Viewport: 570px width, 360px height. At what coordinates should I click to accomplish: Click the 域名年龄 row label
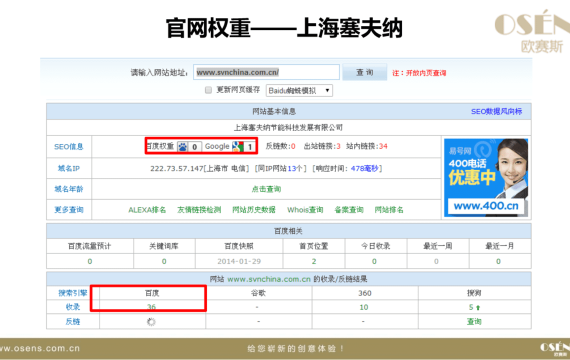coord(69,189)
